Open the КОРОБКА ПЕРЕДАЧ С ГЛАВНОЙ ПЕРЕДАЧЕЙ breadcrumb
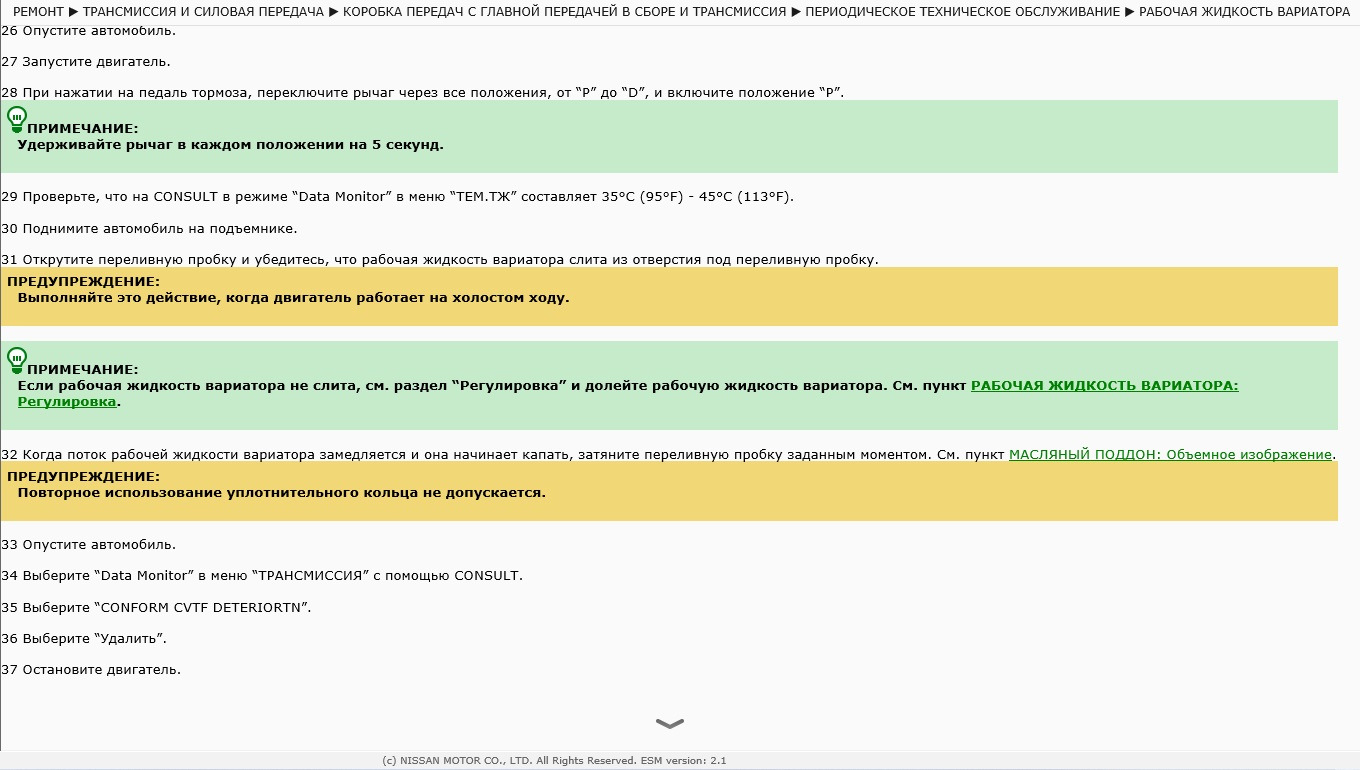The height and width of the screenshot is (770, 1360). click(x=564, y=12)
